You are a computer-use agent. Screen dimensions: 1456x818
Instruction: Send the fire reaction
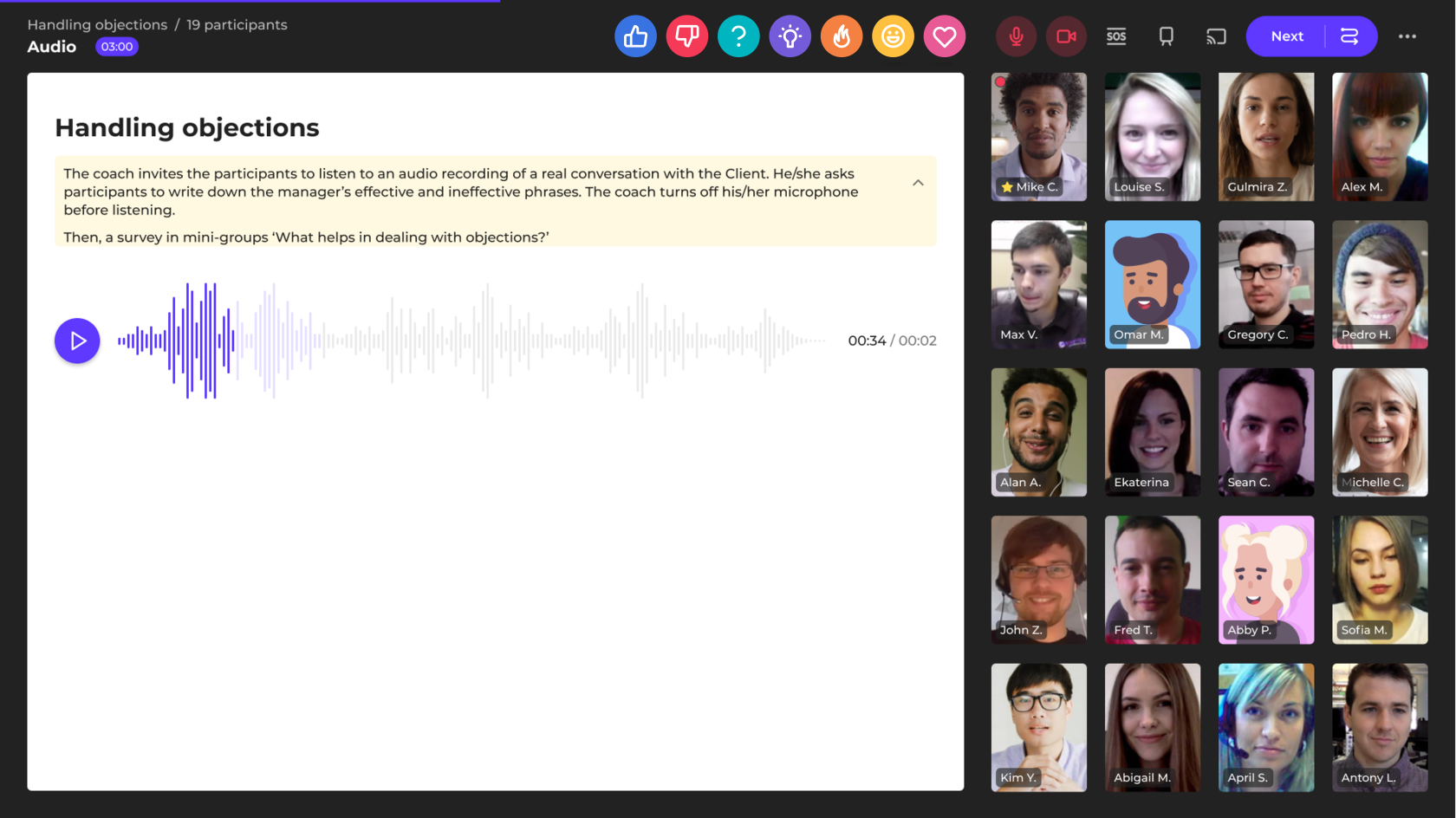(842, 36)
